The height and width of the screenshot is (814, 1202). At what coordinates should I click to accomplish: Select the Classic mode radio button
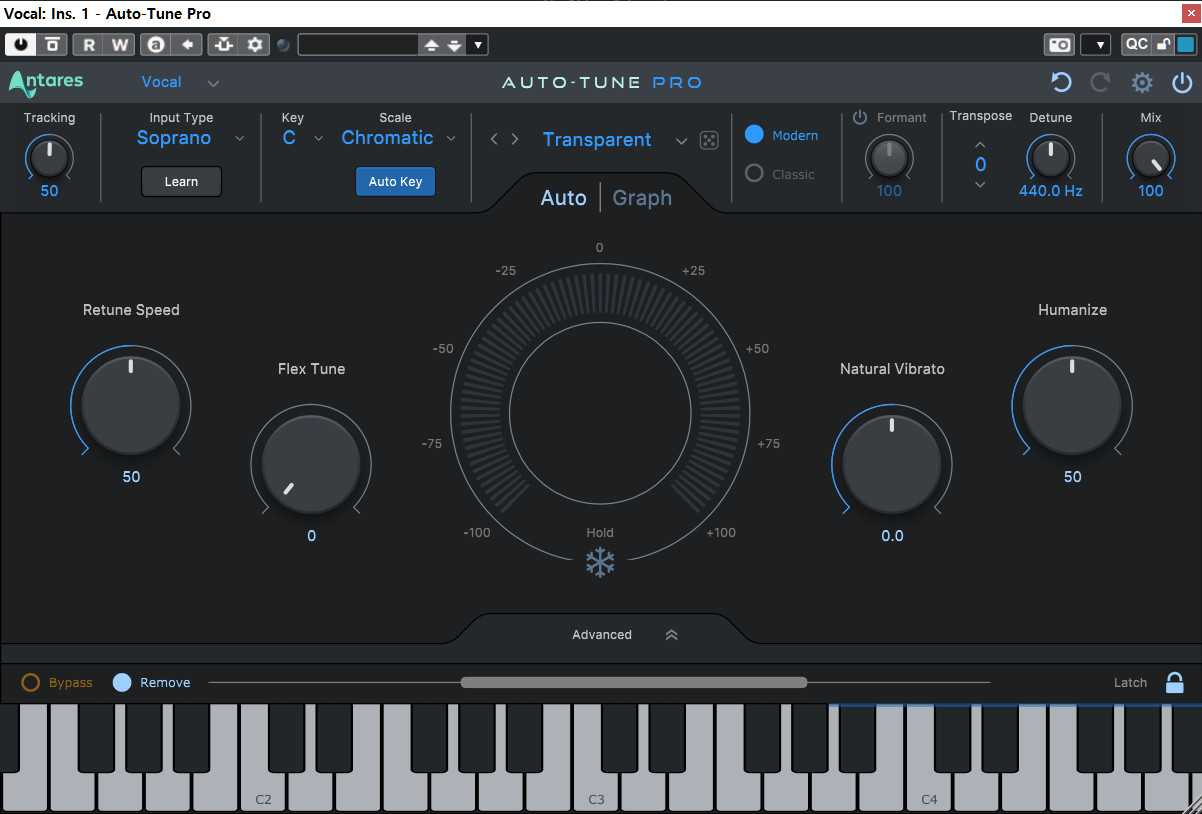[754, 174]
